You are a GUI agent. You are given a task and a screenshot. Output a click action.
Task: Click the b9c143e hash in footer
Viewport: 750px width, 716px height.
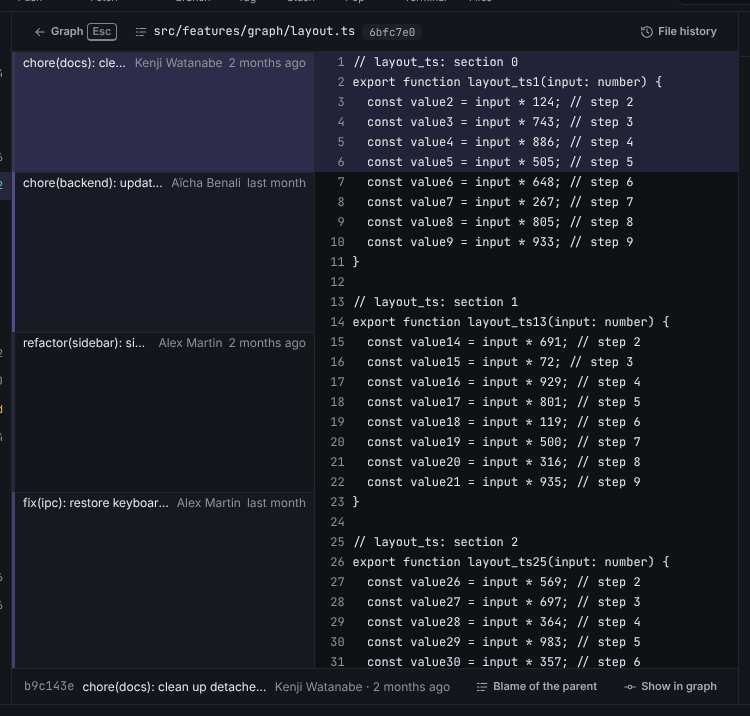pyautogui.click(x=49, y=686)
